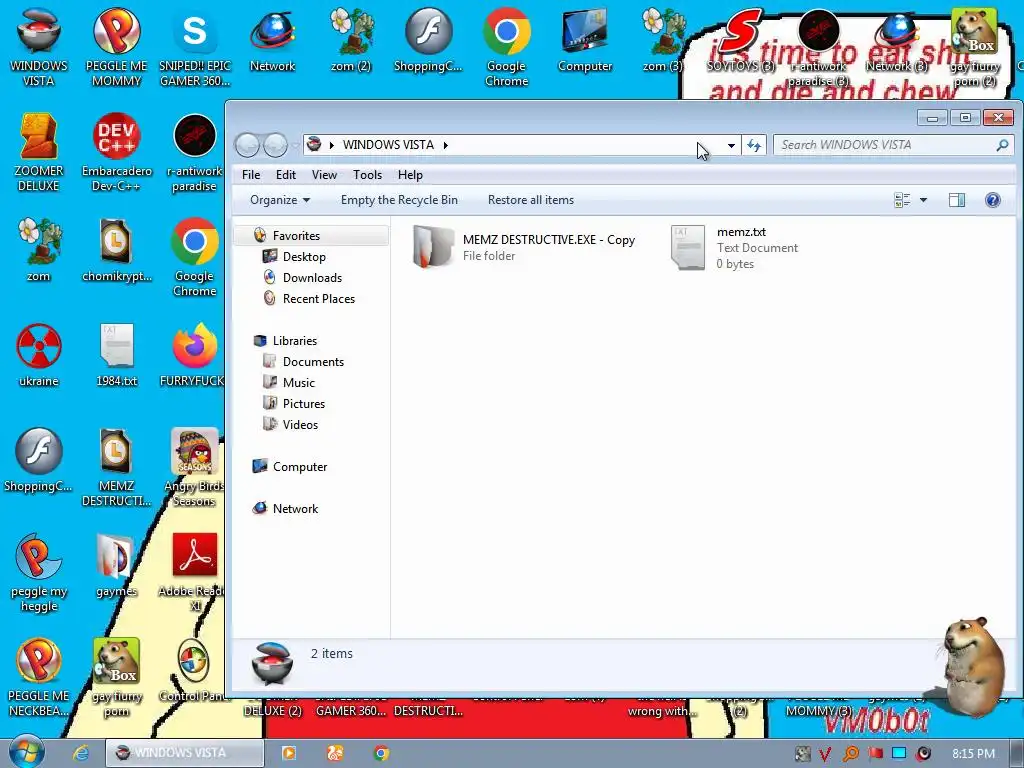Open the File menu
1024x768 pixels.
(251, 174)
